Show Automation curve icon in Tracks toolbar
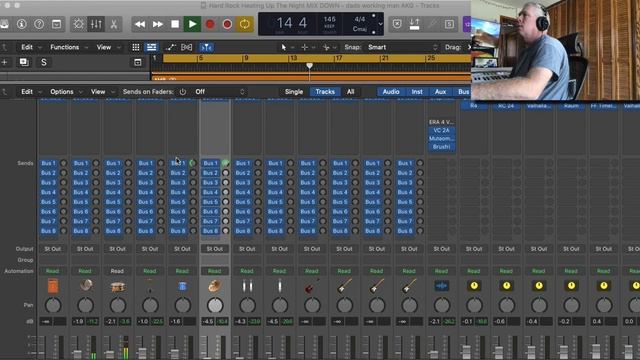Image resolution: width=640 pixels, height=360 pixels. [171, 47]
